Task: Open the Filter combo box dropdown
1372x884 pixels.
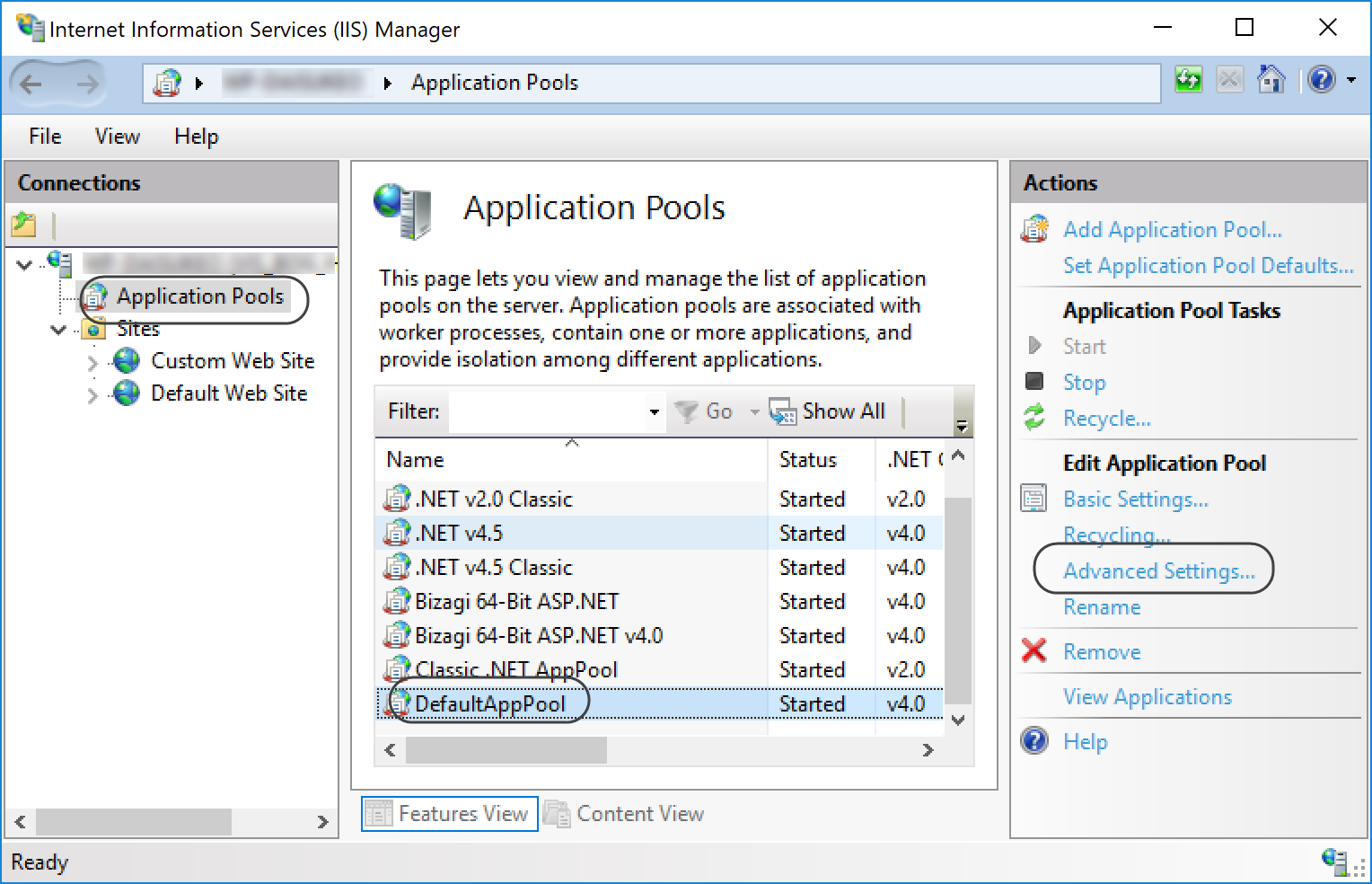Action: pos(654,412)
